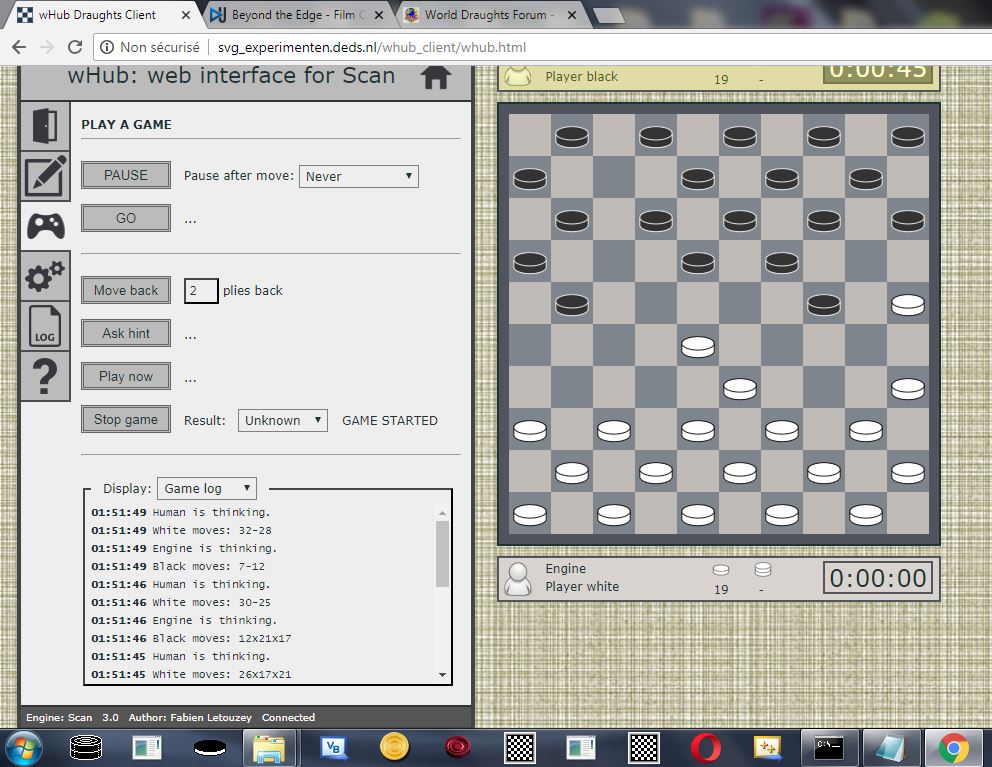Expand the Display Game log dropdown
Screen dimensions: 992x767
click(x=207, y=488)
